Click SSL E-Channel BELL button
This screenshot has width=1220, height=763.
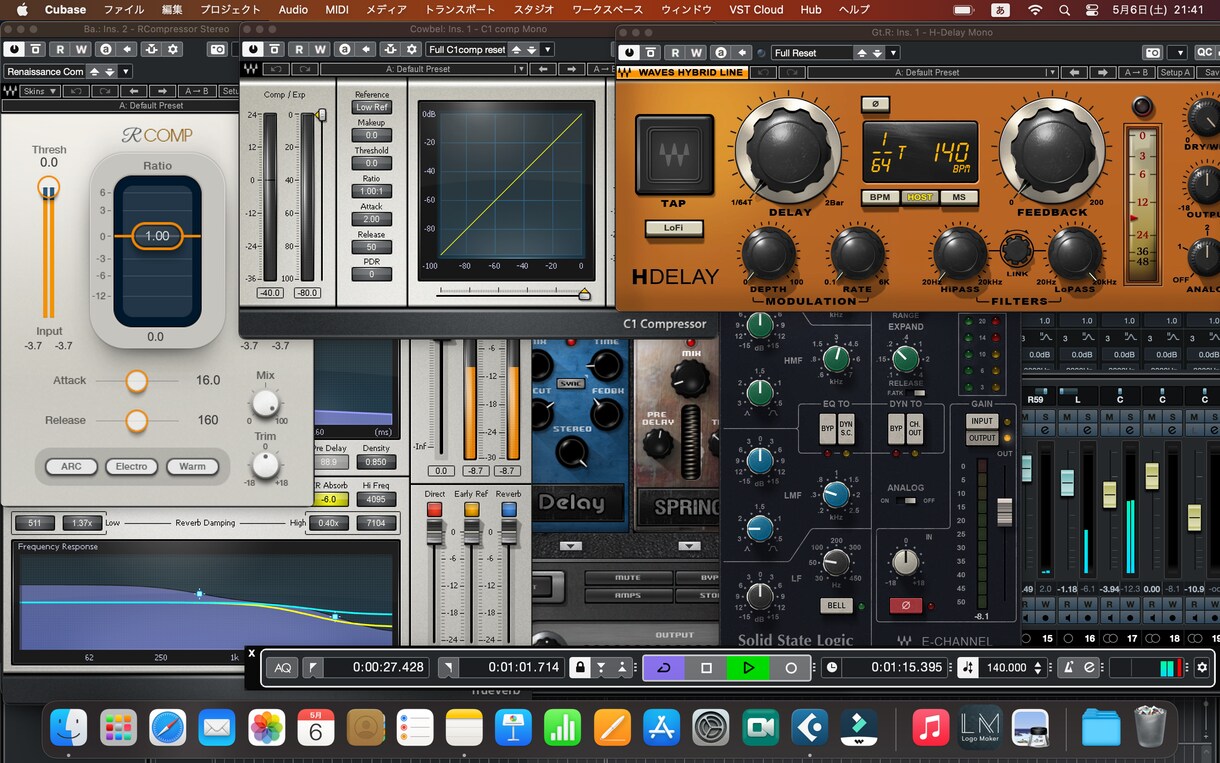pyautogui.click(x=836, y=606)
